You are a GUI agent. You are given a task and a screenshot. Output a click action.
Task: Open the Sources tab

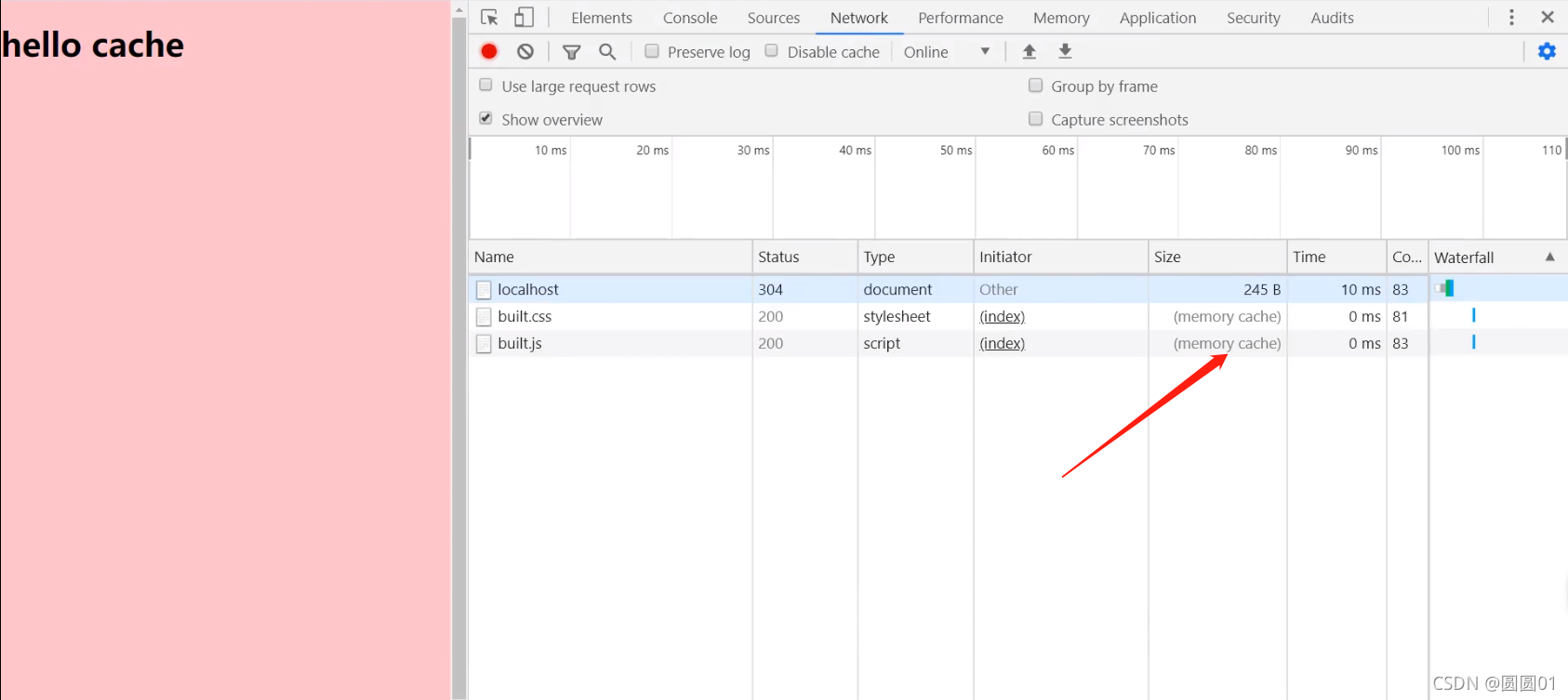click(x=774, y=18)
